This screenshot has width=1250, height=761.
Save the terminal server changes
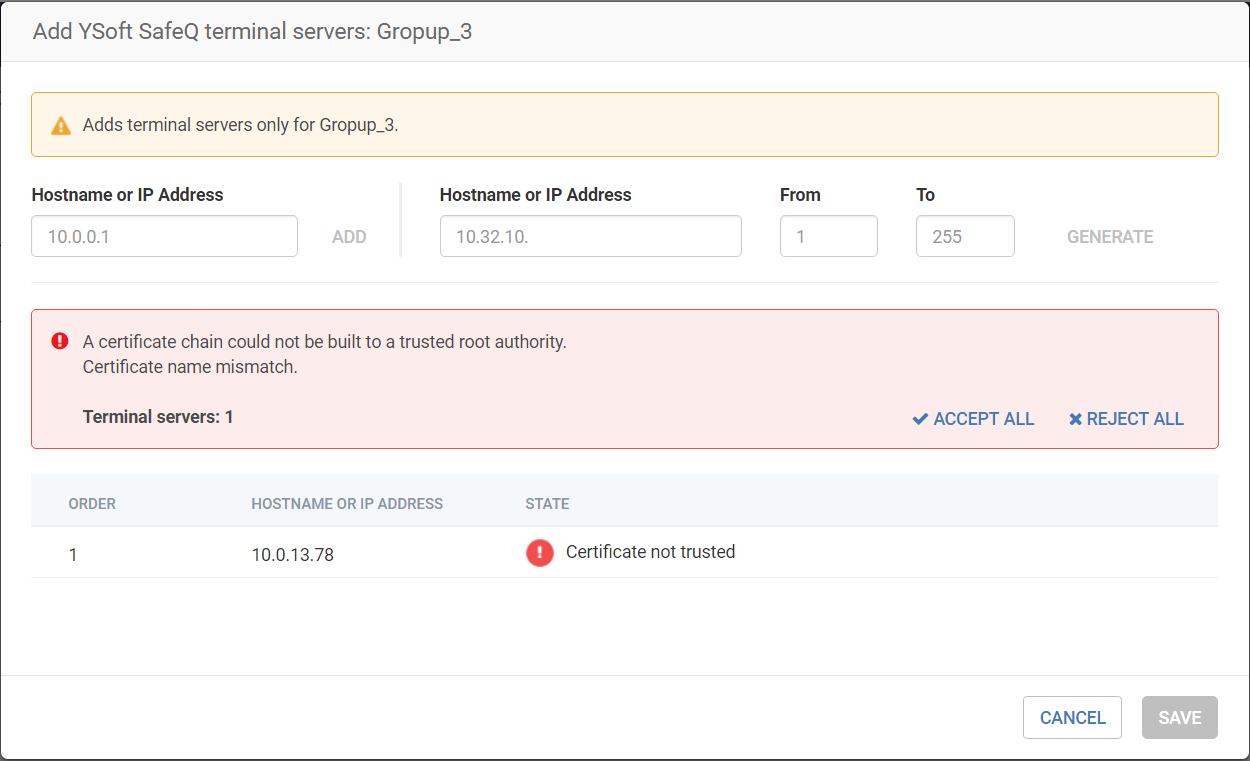click(1179, 717)
